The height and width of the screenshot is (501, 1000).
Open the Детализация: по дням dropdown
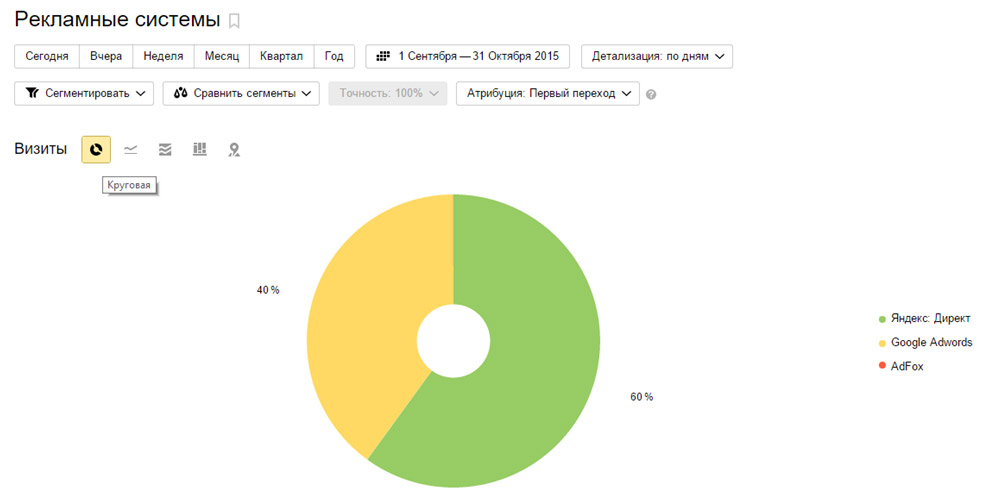(x=657, y=57)
